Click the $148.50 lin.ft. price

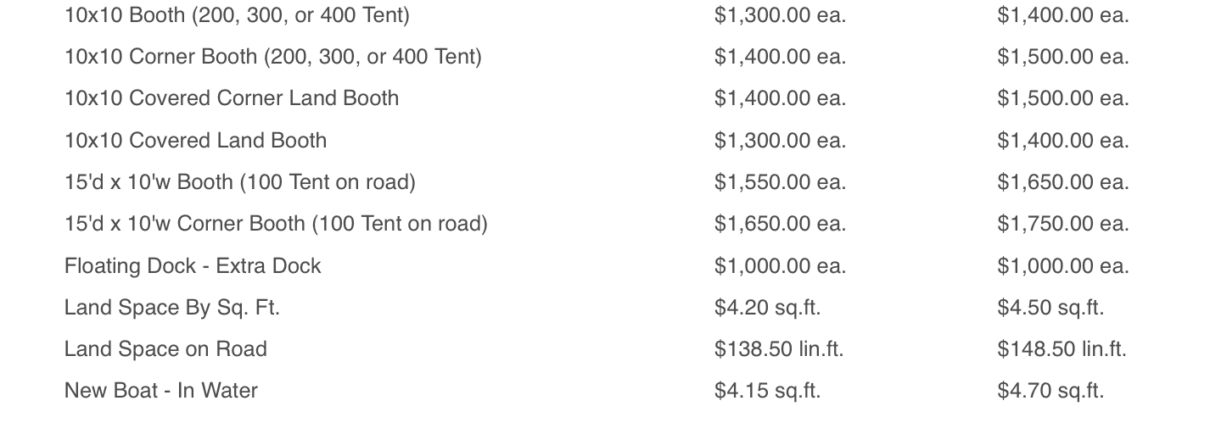pyautogui.click(x=1061, y=349)
